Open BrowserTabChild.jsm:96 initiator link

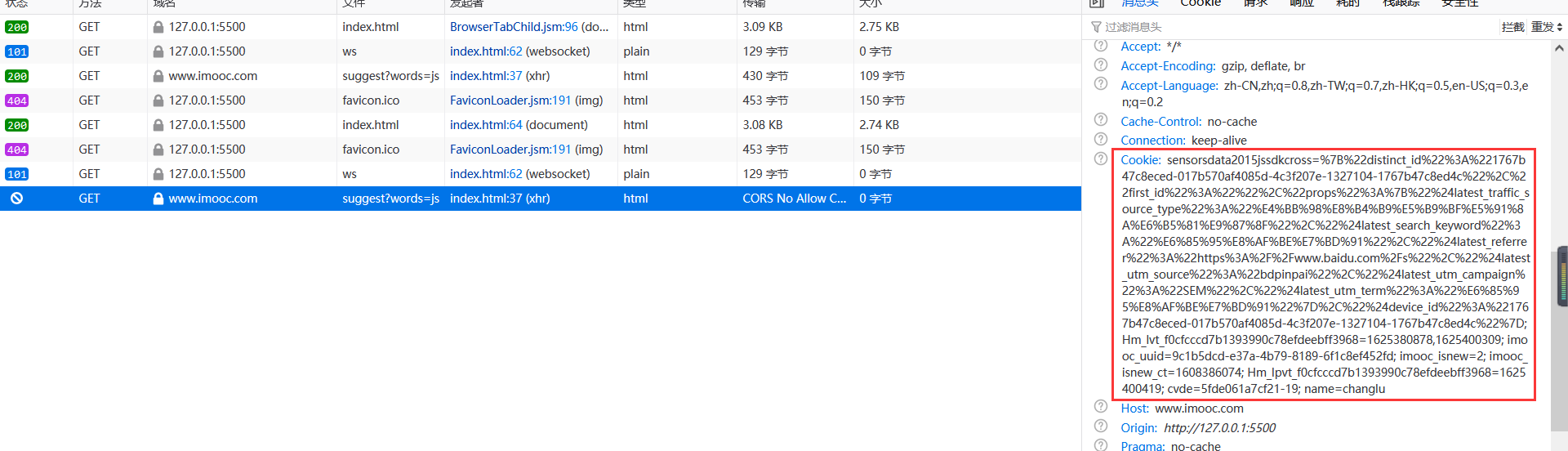coord(514,27)
